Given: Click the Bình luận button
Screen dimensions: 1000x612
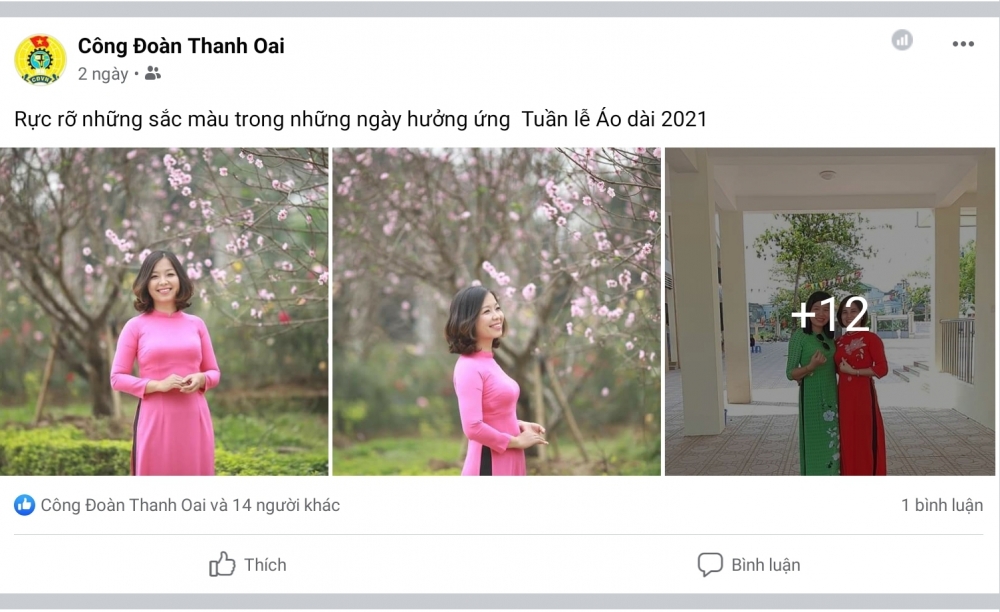Looking at the screenshot, I should [x=749, y=565].
